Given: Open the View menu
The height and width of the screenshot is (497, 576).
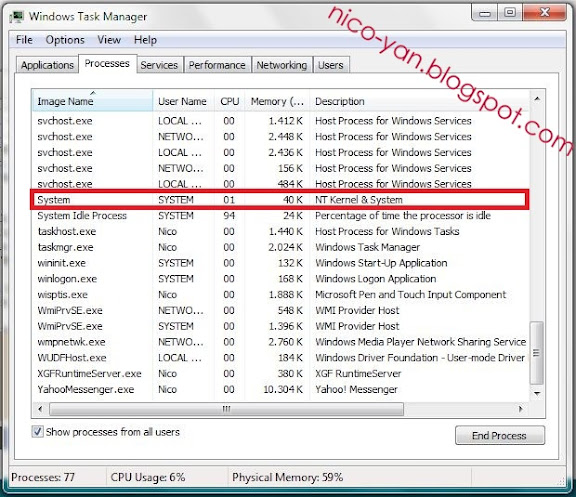Looking at the screenshot, I should (x=109, y=40).
